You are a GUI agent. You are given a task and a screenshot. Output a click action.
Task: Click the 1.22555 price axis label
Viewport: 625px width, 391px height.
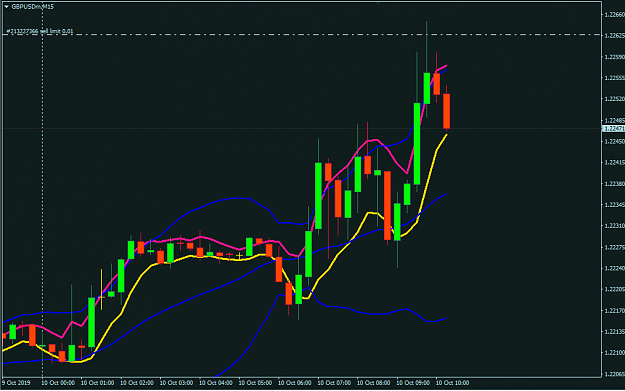pos(614,78)
